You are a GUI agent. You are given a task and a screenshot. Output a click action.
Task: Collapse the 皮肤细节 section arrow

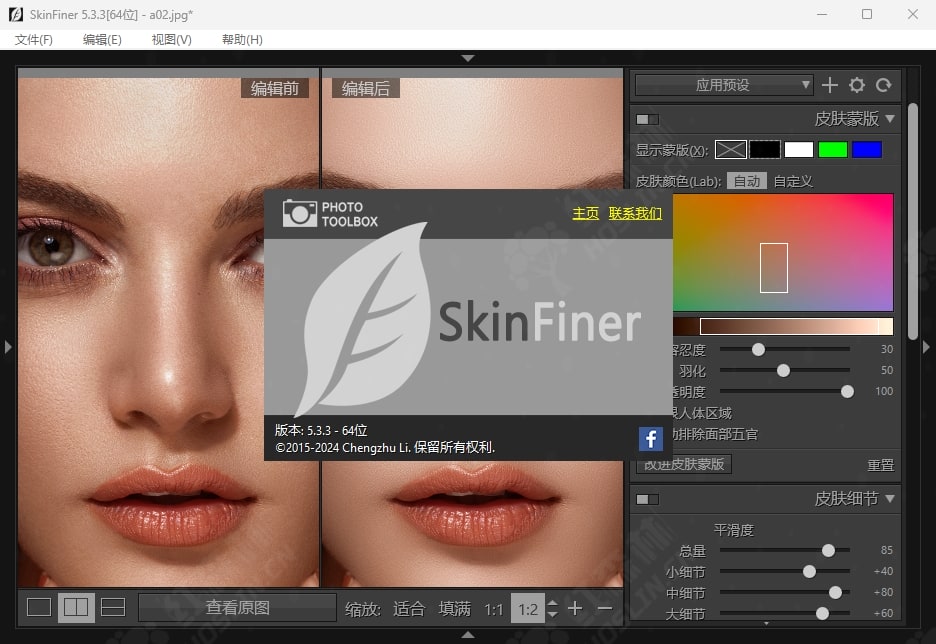click(x=890, y=498)
